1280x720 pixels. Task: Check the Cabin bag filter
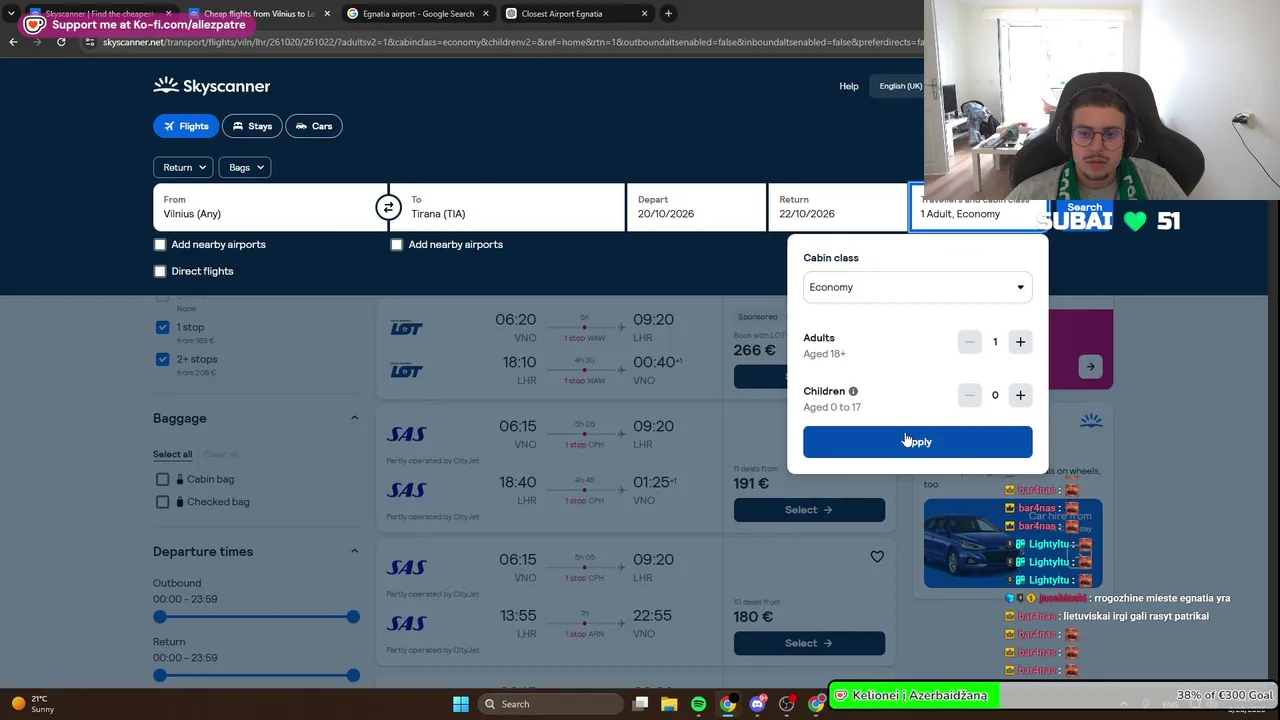pyautogui.click(x=163, y=479)
